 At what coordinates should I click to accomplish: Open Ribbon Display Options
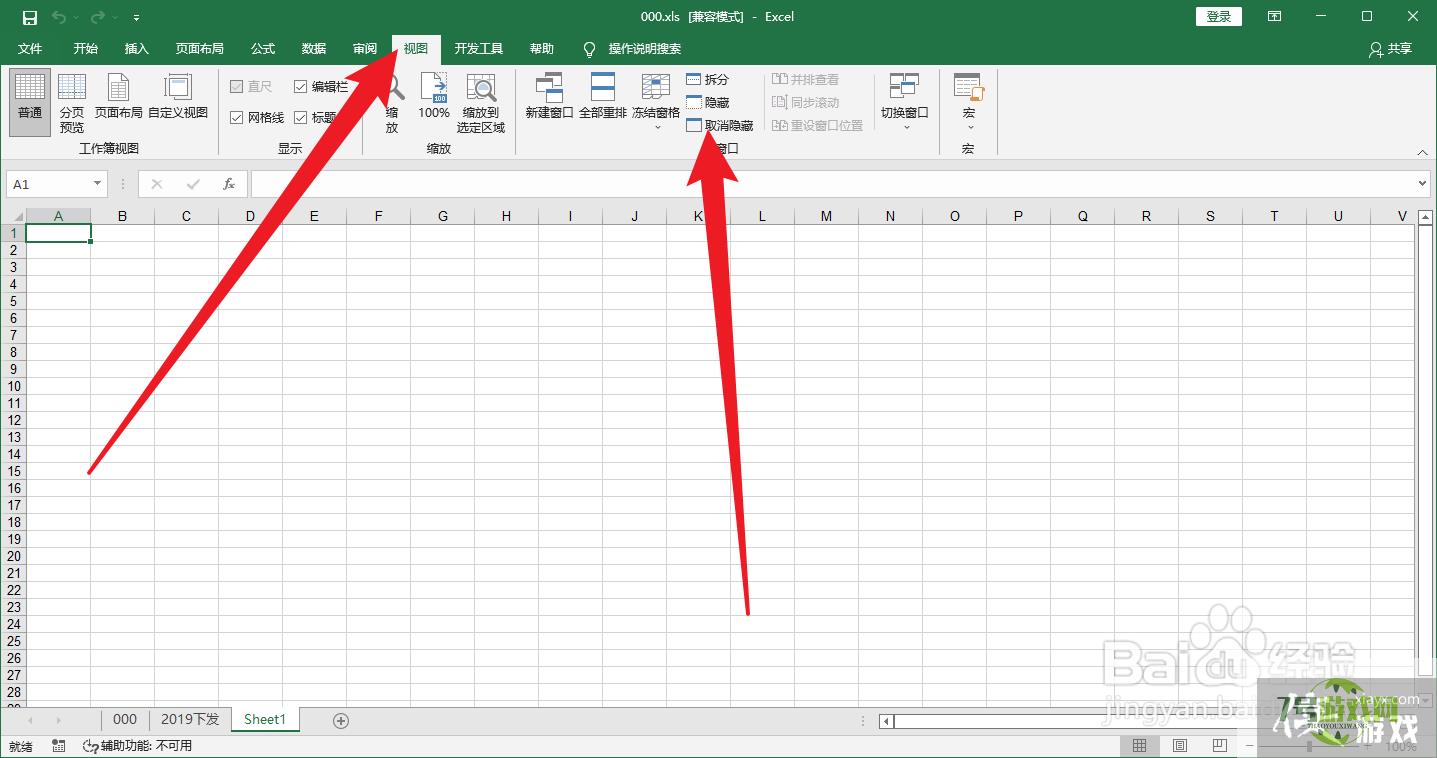[x=1274, y=17]
